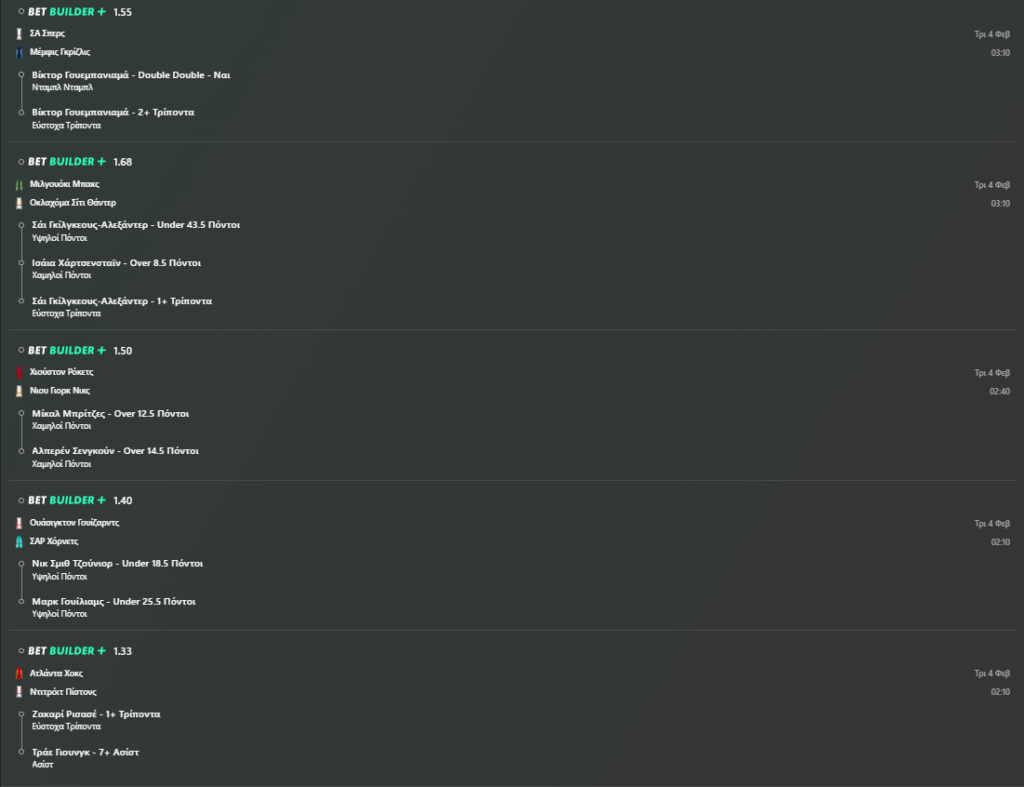Select the Ισάια Χάρτσενσταϊν Over 8.5 Πόντοι leg
Screen dimensions: 1024x787
point(116,263)
